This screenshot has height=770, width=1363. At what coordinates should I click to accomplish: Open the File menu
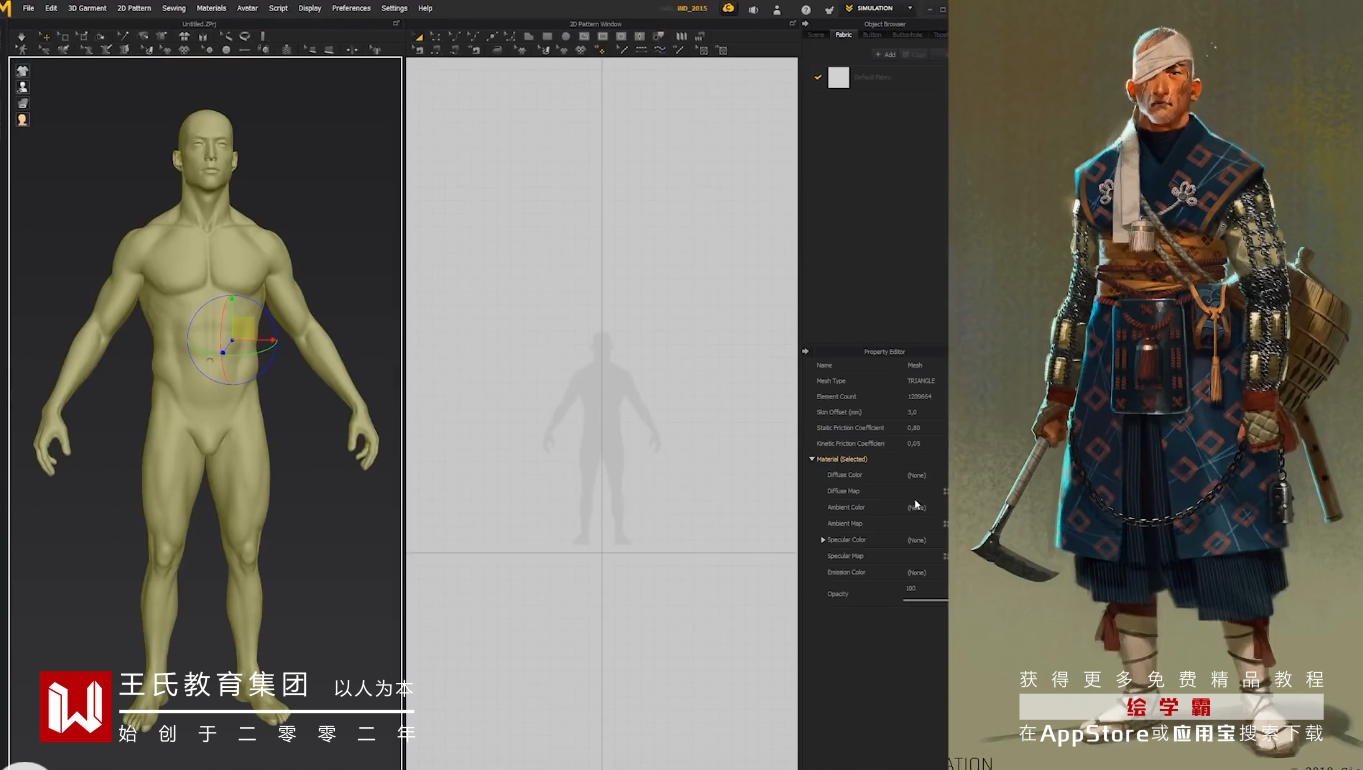click(x=28, y=8)
